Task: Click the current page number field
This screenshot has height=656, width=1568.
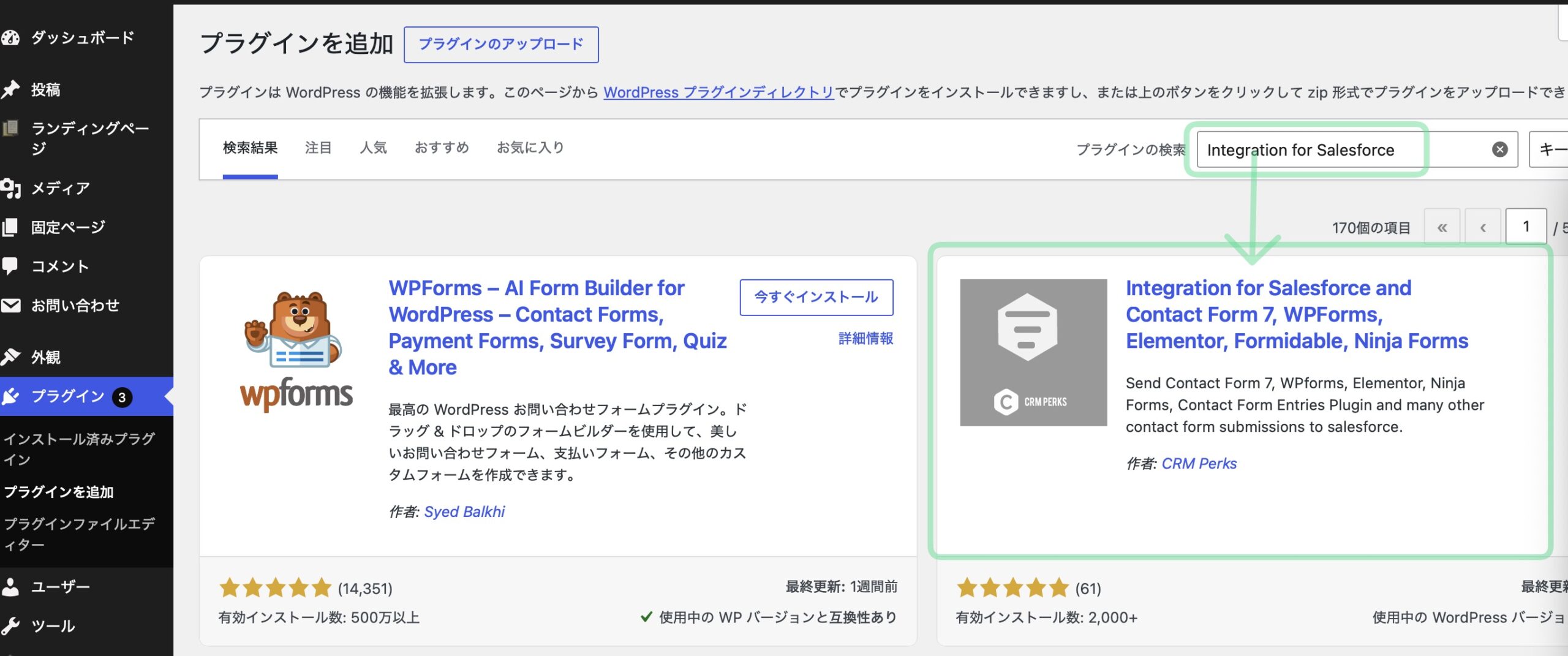Action: [1526, 227]
